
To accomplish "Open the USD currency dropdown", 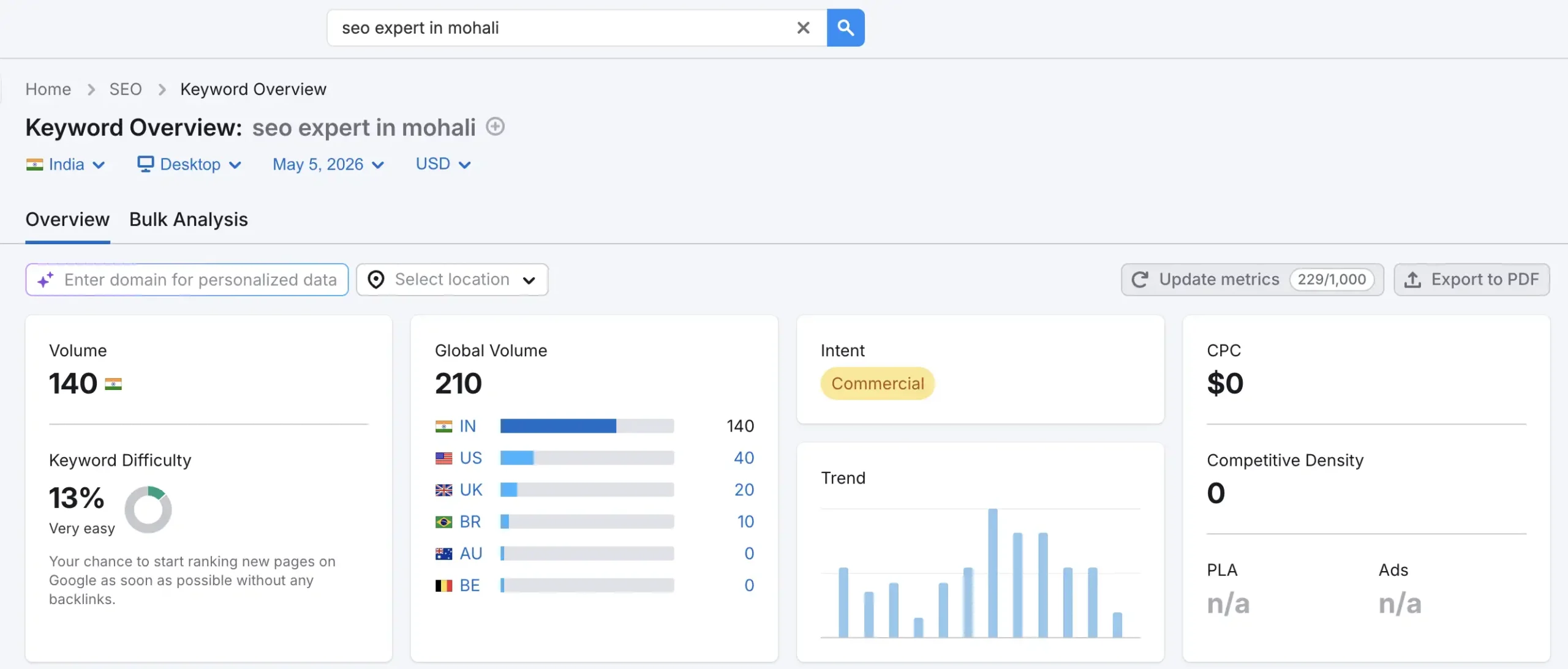I will [x=443, y=164].
